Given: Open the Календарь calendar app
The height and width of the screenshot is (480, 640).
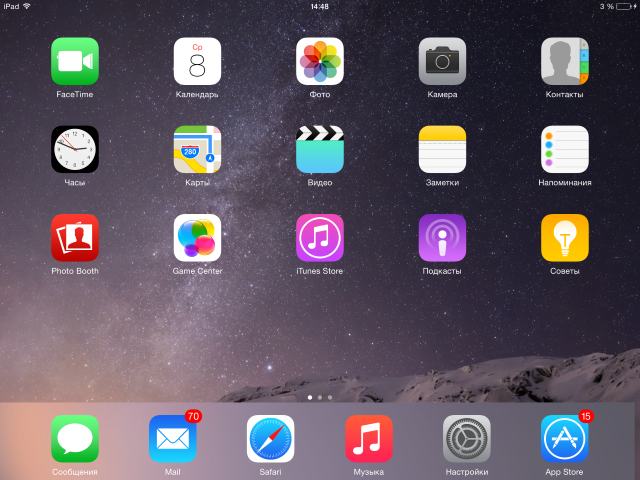Looking at the screenshot, I should coord(197,61).
